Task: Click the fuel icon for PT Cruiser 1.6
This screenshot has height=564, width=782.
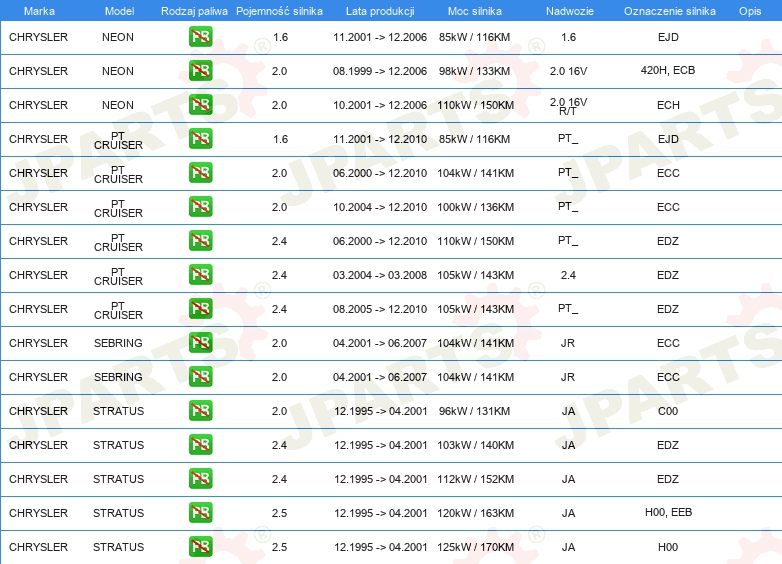Action: (200, 139)
